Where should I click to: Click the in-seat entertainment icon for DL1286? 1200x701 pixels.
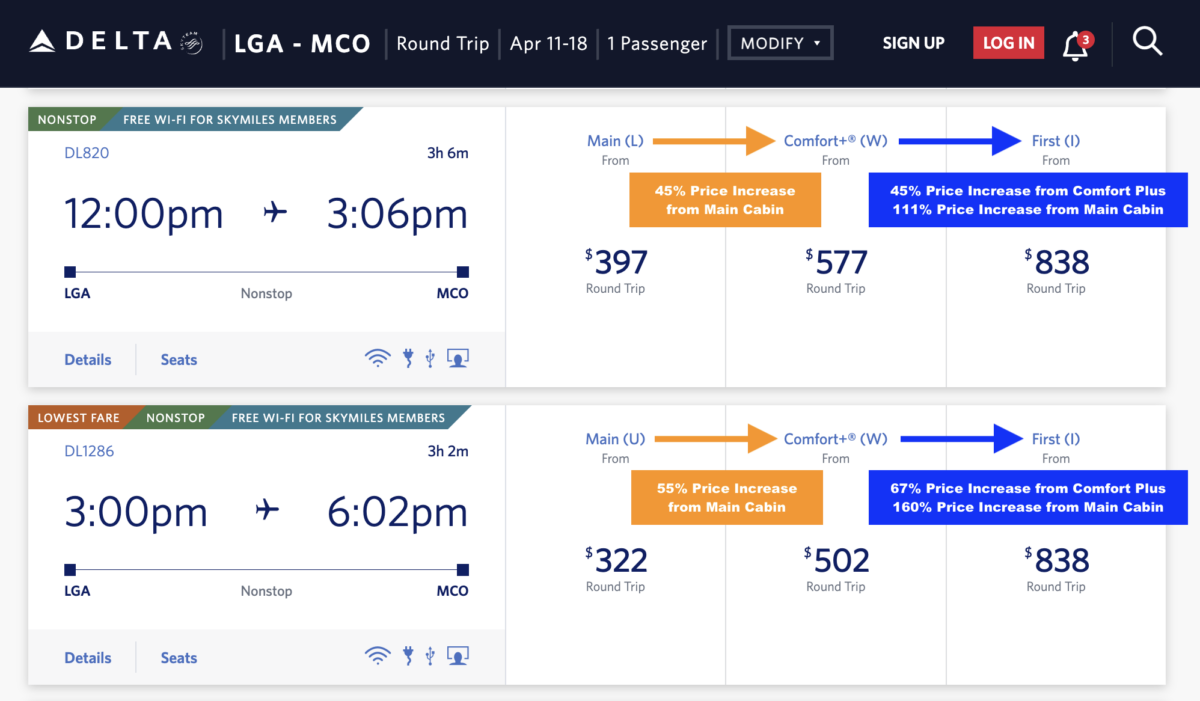457,656
